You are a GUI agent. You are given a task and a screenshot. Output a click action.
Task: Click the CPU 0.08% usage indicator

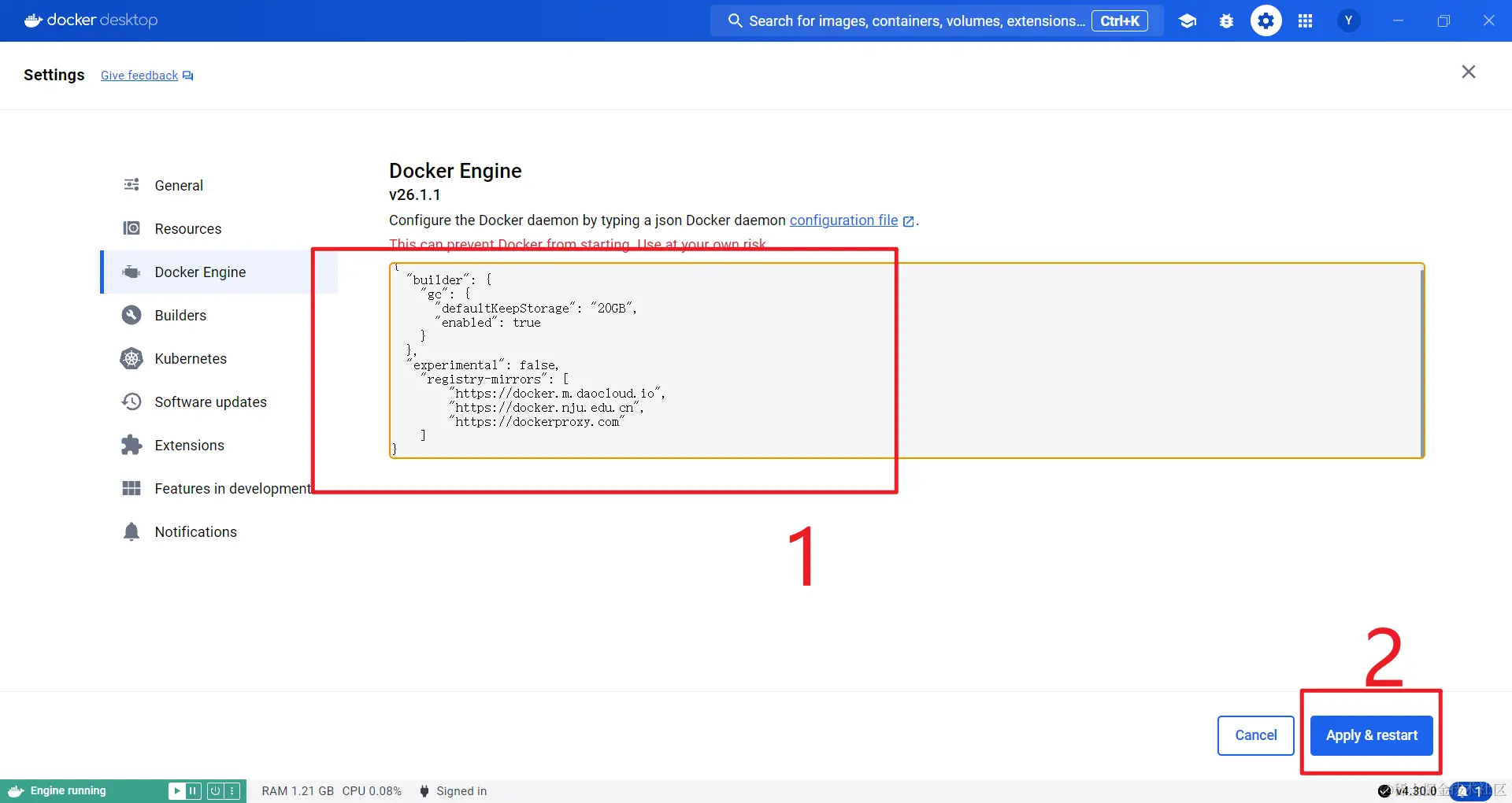372,791
